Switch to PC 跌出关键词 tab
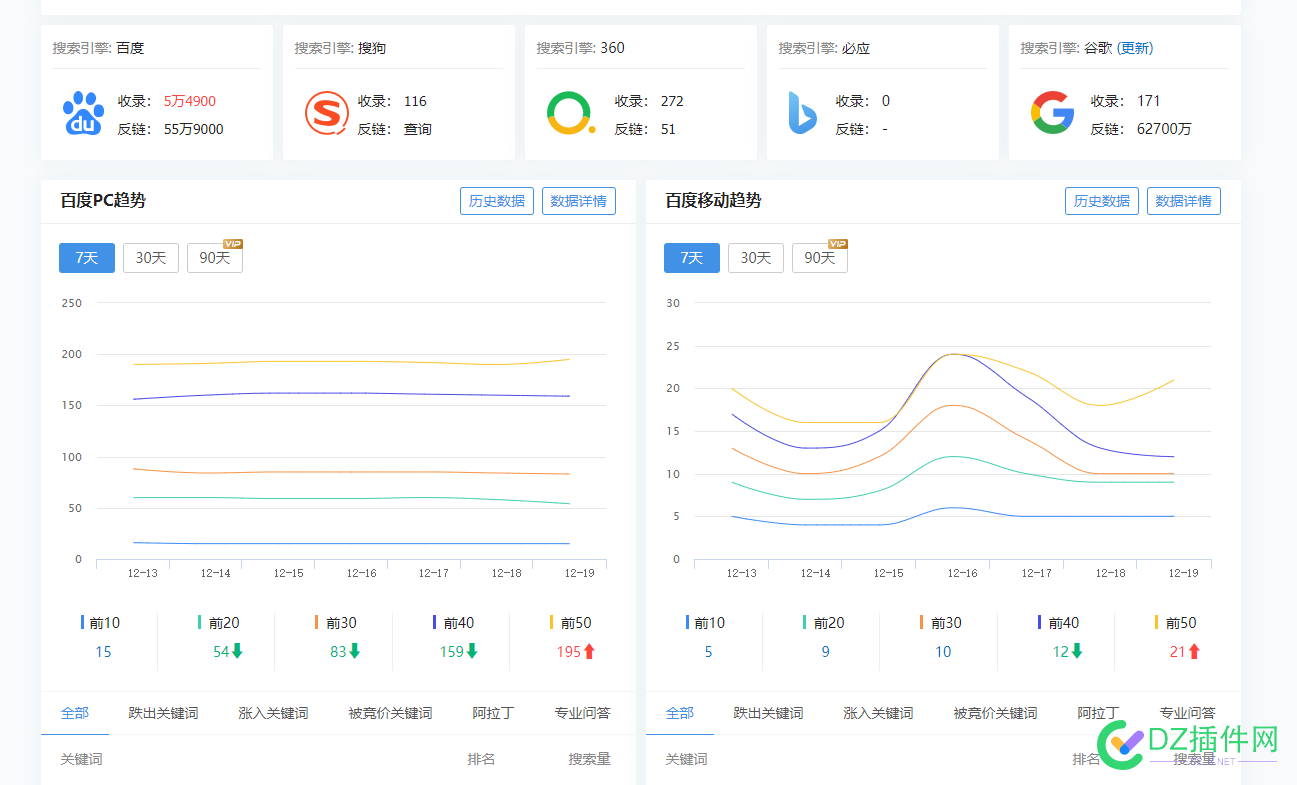1297x785 pixels. point(163,713)
